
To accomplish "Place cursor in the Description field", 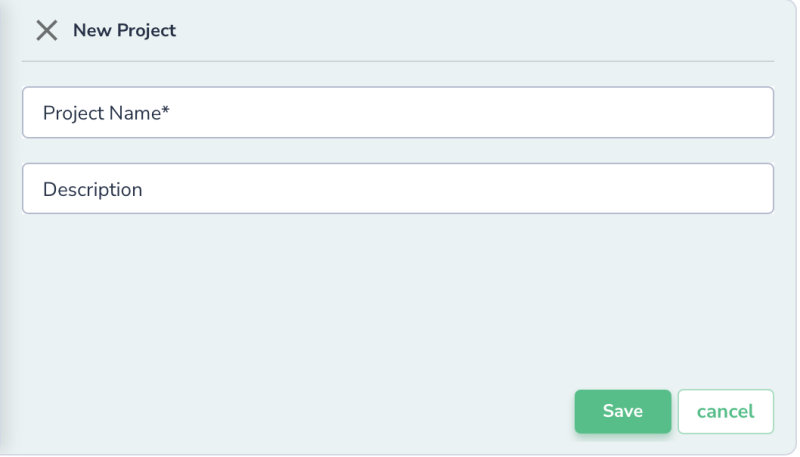I will tap(398, 188).
